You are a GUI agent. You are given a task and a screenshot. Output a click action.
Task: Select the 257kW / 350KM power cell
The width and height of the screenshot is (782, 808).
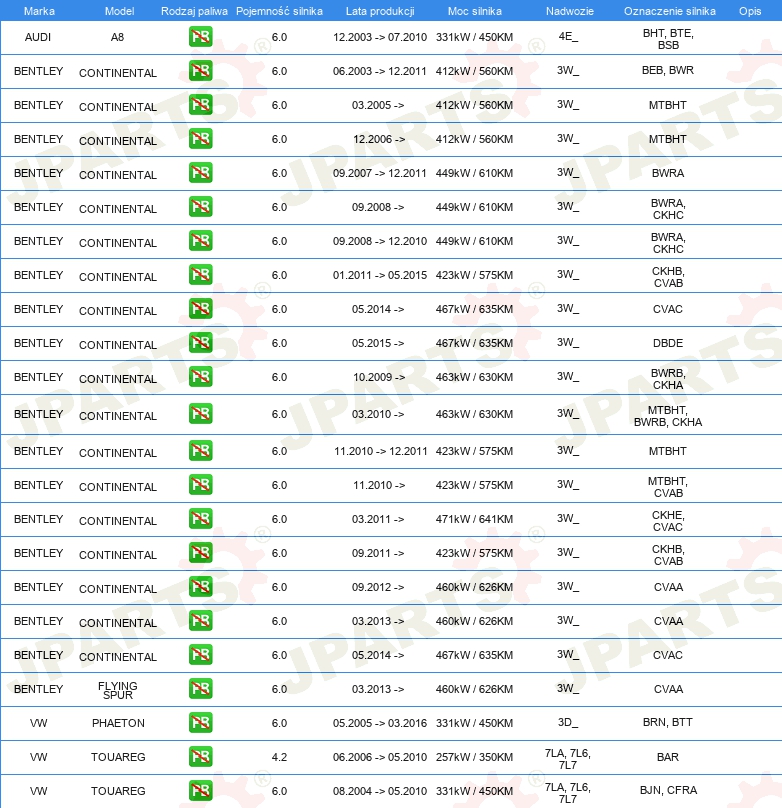pyautogui.click(x=474, y=757)
